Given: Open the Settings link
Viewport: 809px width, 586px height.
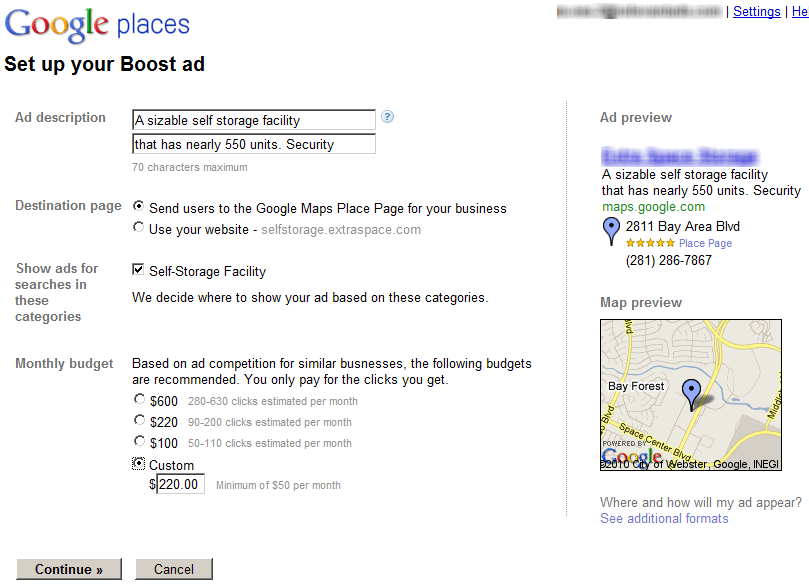Looking at the screenshot, I should point(756,12).
